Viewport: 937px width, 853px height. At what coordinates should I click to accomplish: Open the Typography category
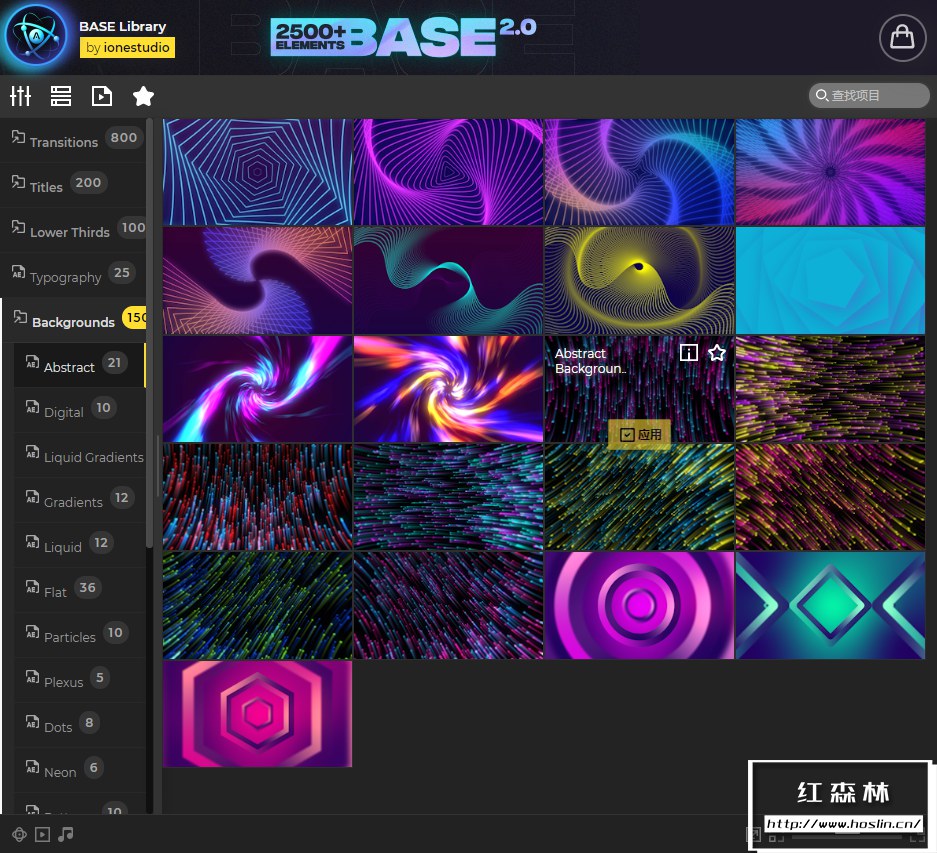point(73,276)
